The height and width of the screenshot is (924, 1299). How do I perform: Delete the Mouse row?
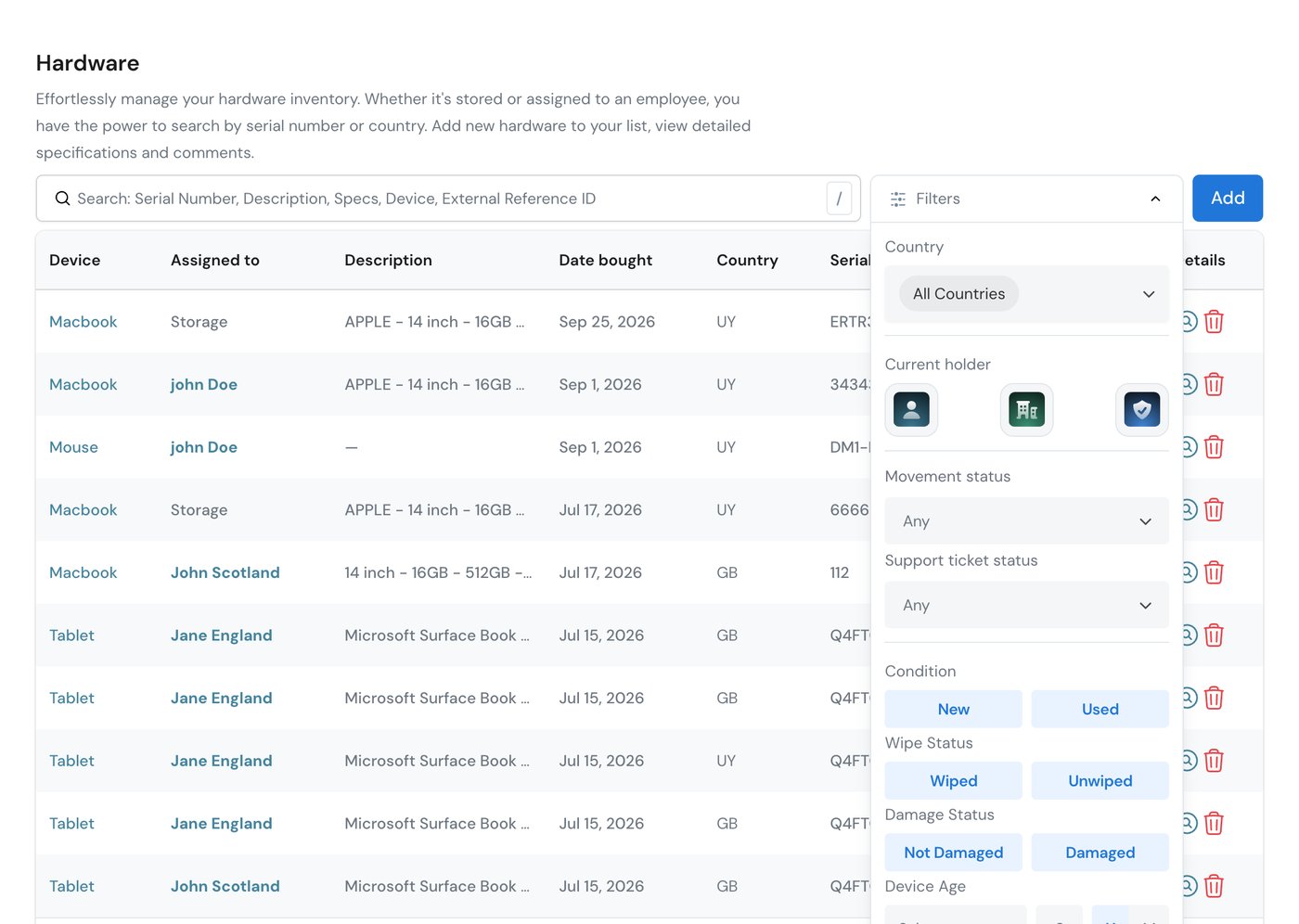tap(1214, 447)
